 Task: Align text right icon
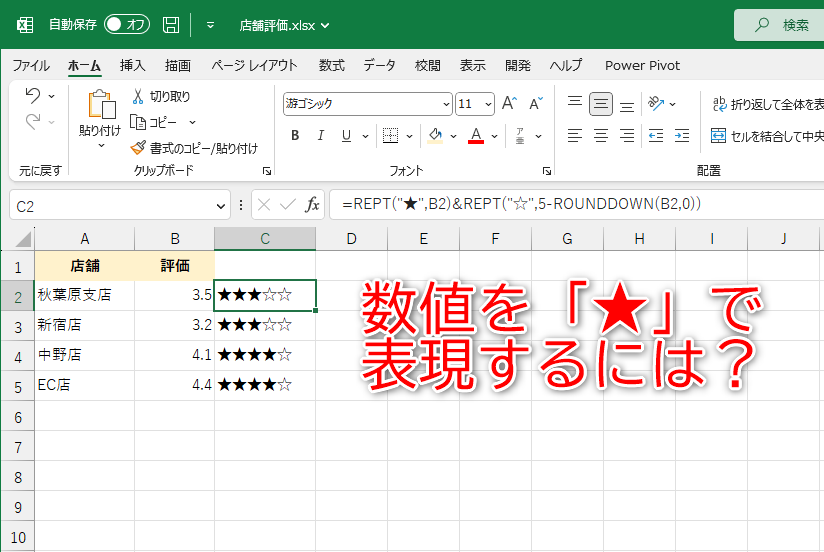click(x=627, y=136)
